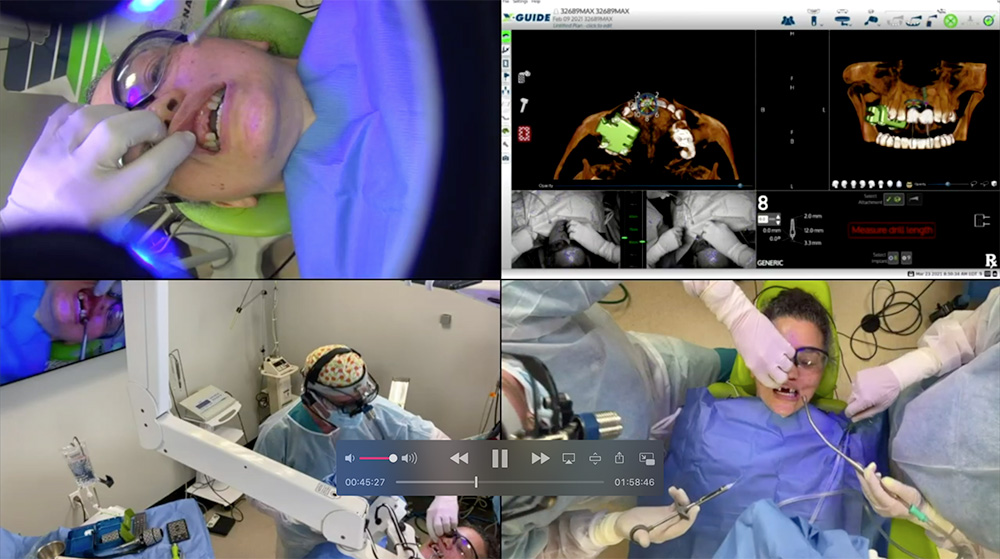Click the angled handpiece icon in toolbar
Viewport: 1000px width, 559px height.
[x=932, y=21]
